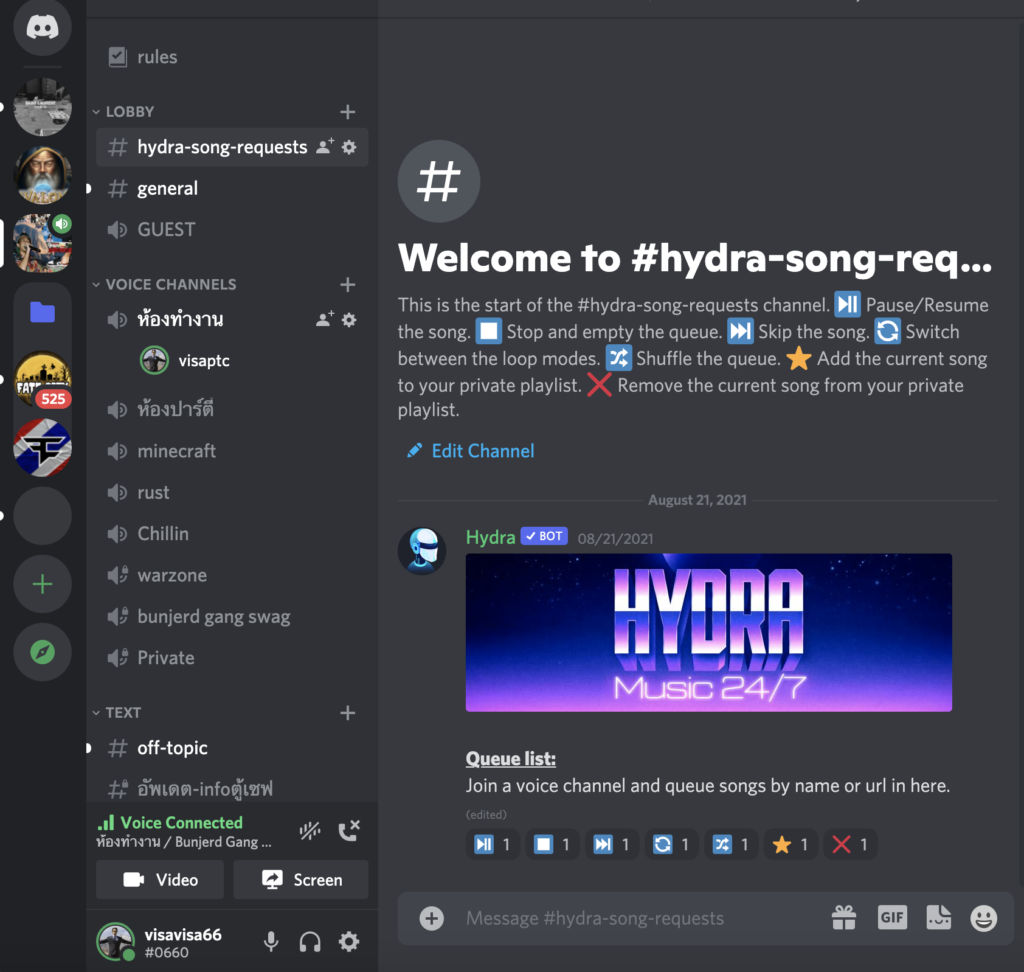Open the อัพเดต-infoตู้เชฟ channel

[232, 788]
